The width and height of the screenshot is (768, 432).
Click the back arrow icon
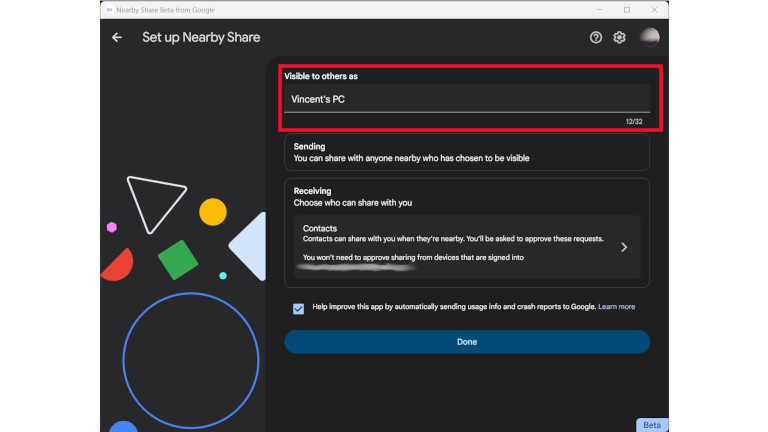click(x=117, y=38)
